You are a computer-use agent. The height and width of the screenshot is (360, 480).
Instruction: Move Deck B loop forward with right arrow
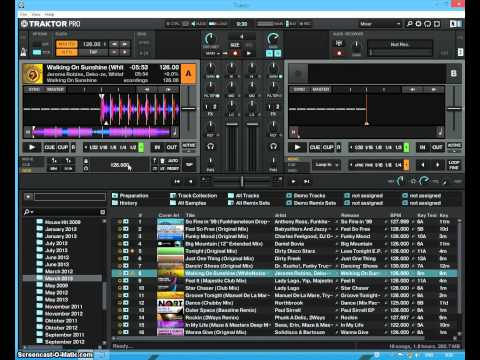coord(437,165)
